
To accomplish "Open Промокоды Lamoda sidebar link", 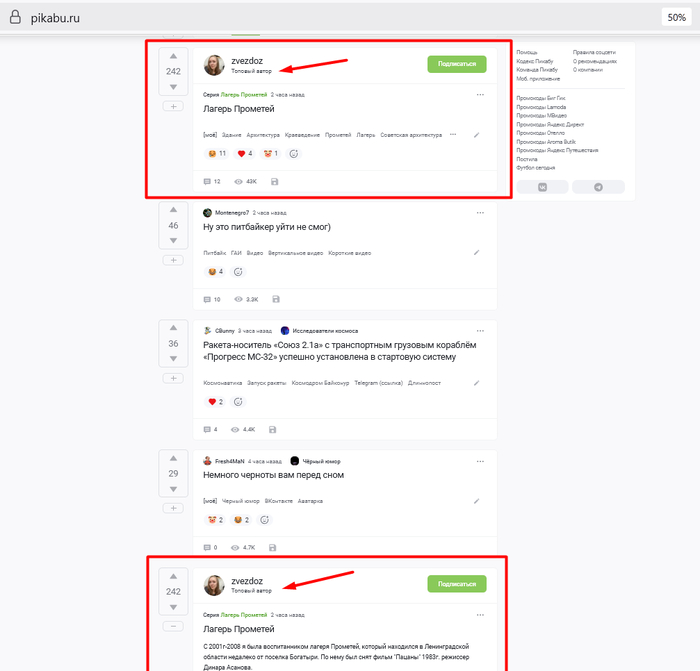I will click(541, 107).
